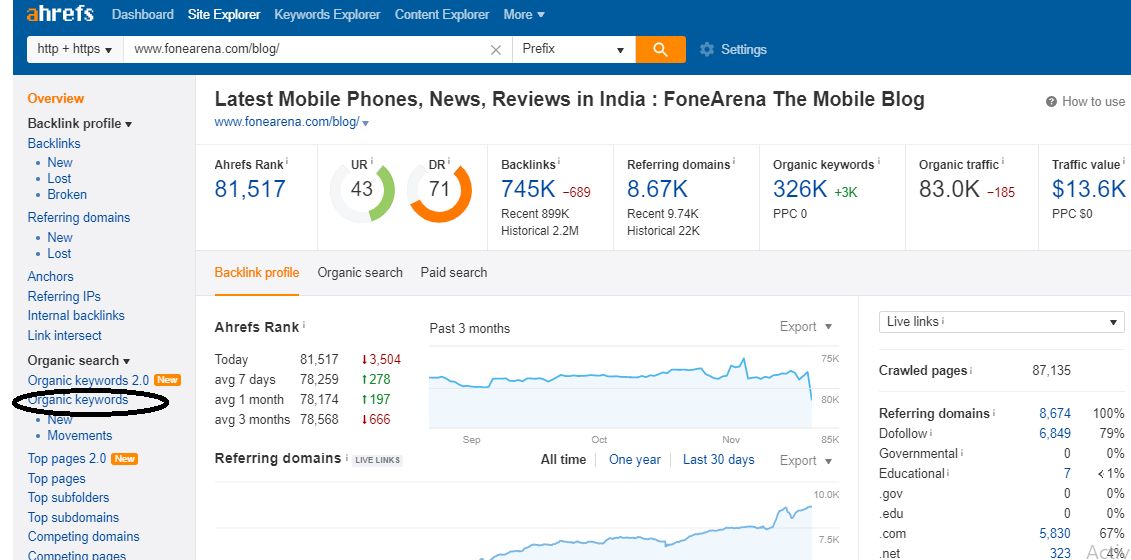Open Referring IPs report

64,297
